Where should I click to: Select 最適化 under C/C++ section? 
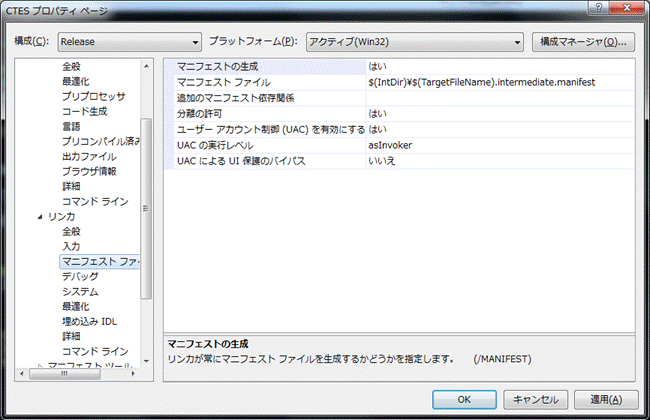(75, 81)
